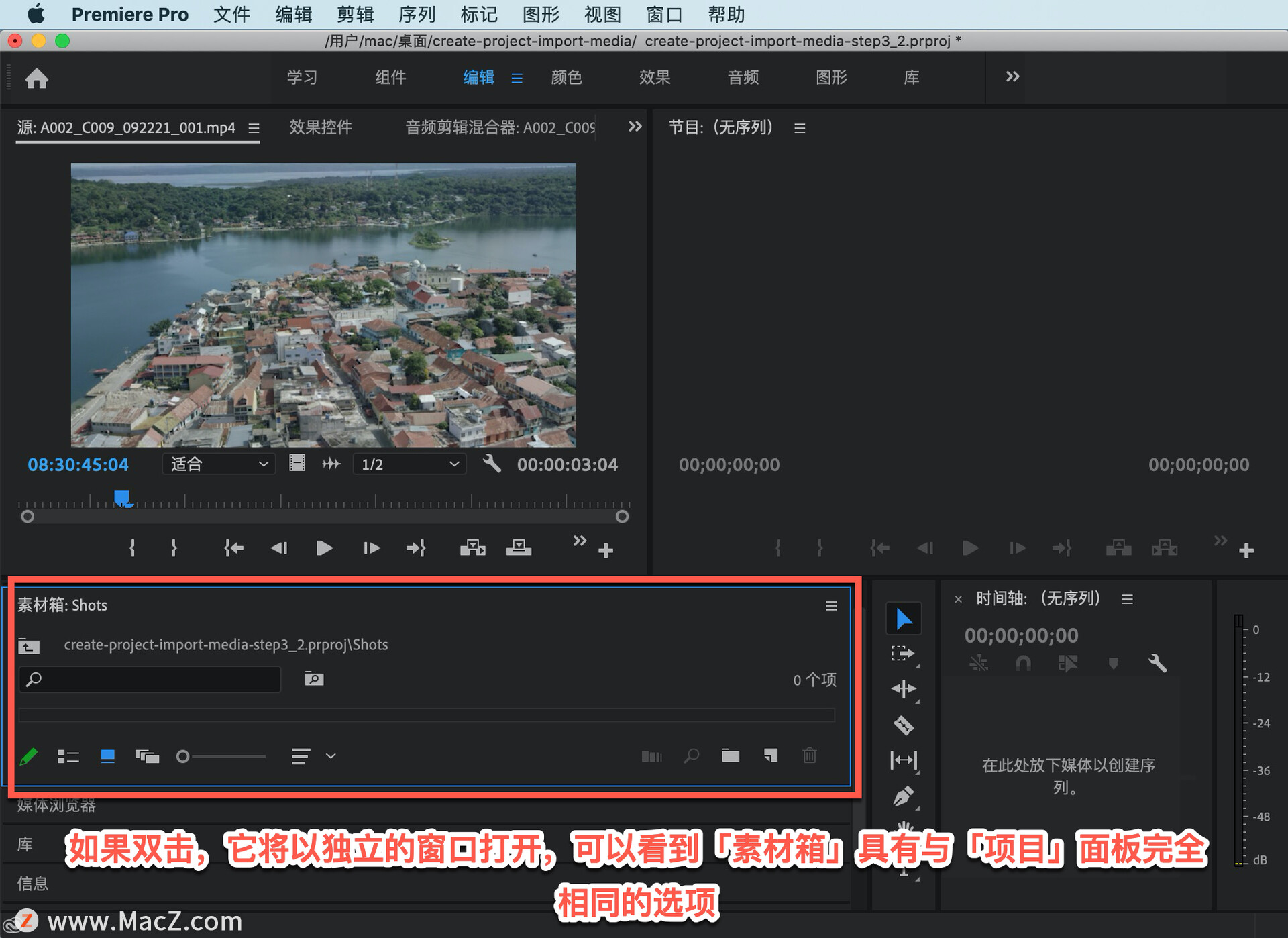
Task: Open Source Monitor settings wrench
Action: 492,464
